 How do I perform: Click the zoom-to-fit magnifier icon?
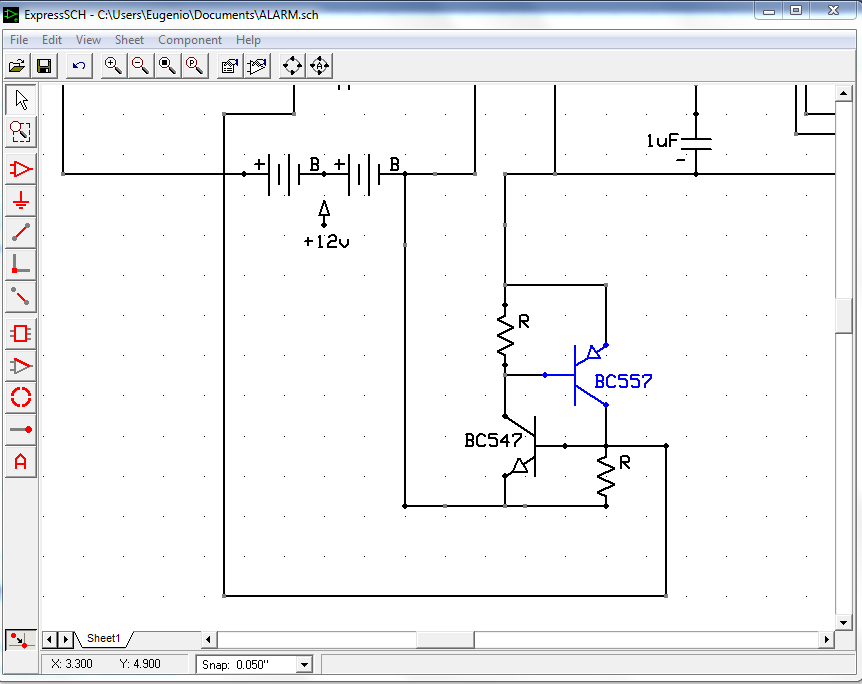[x=168, y=66]
